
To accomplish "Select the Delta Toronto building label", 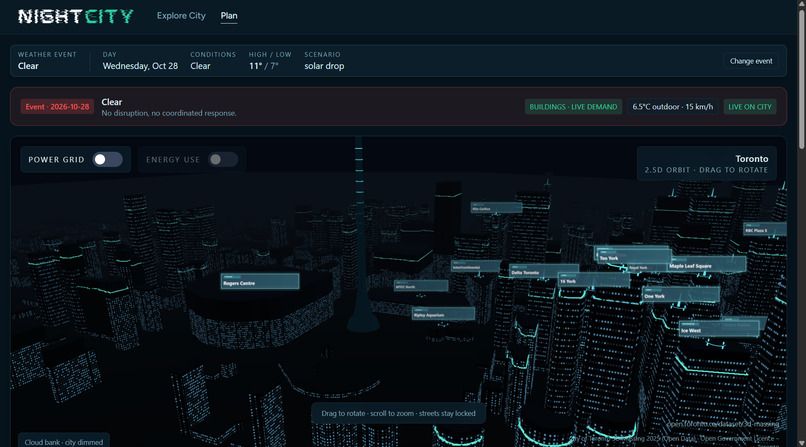I will coord(544,271).
